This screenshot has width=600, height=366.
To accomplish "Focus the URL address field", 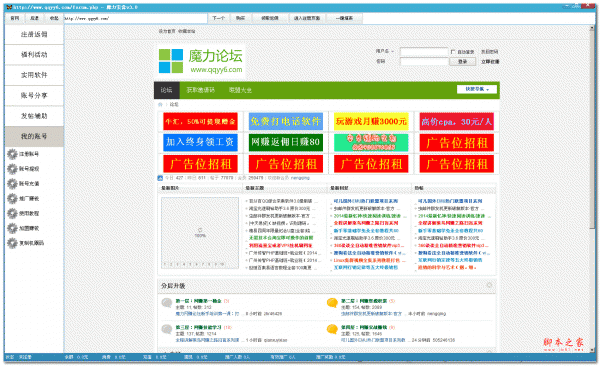I will 135,18.
